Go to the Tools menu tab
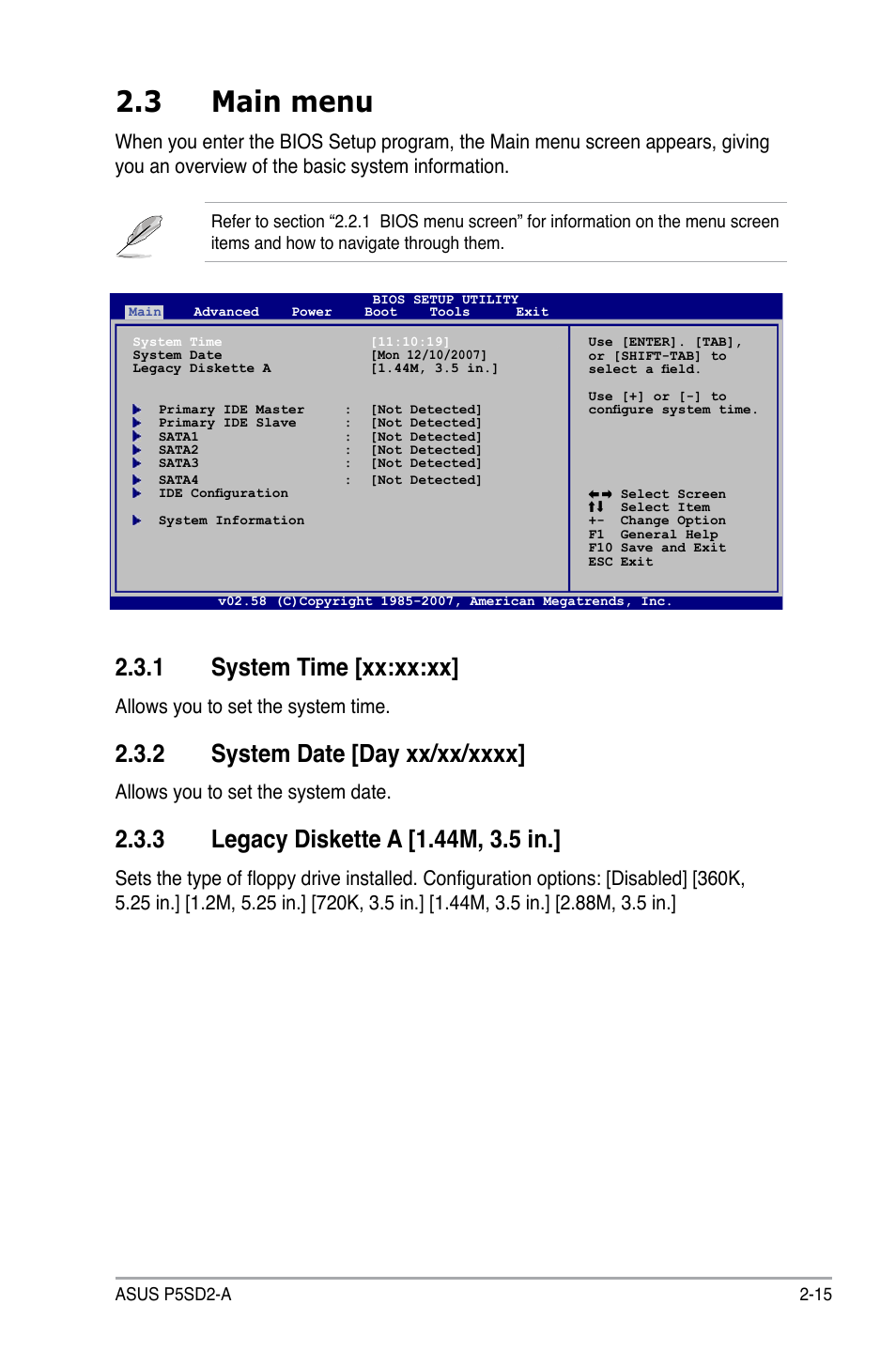Screen dimensions: 896x1351 point(450,312)
